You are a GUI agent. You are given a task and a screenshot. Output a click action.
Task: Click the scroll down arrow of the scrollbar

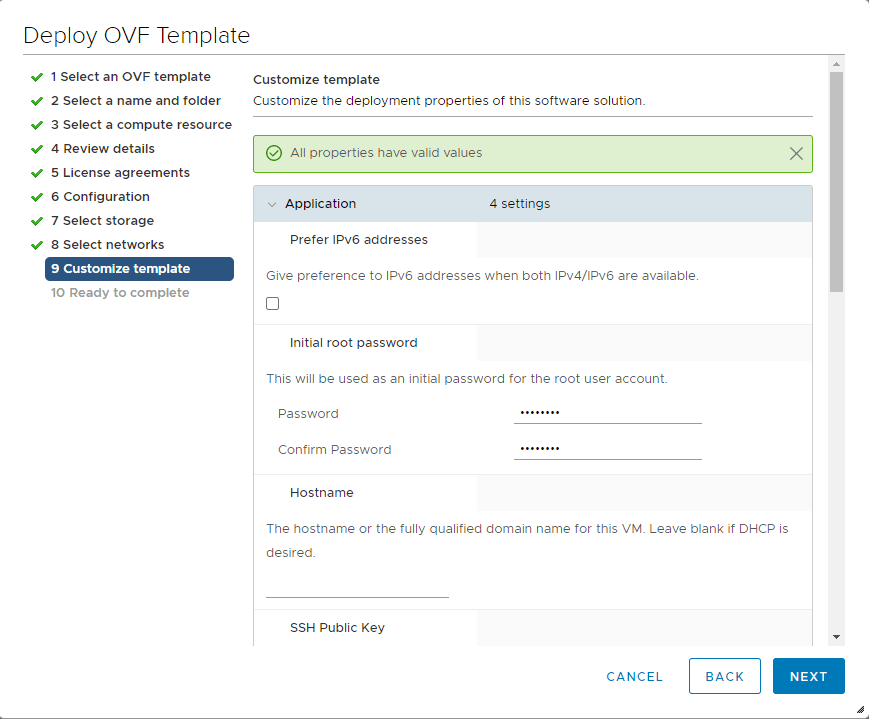[x=836, y=637]
